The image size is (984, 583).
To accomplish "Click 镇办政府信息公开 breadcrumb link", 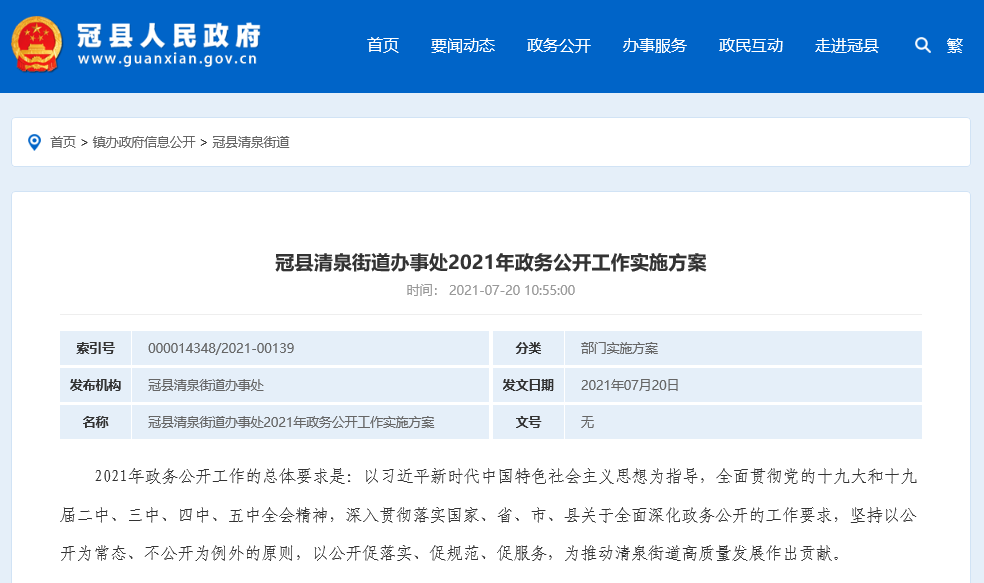I will 144,142.
